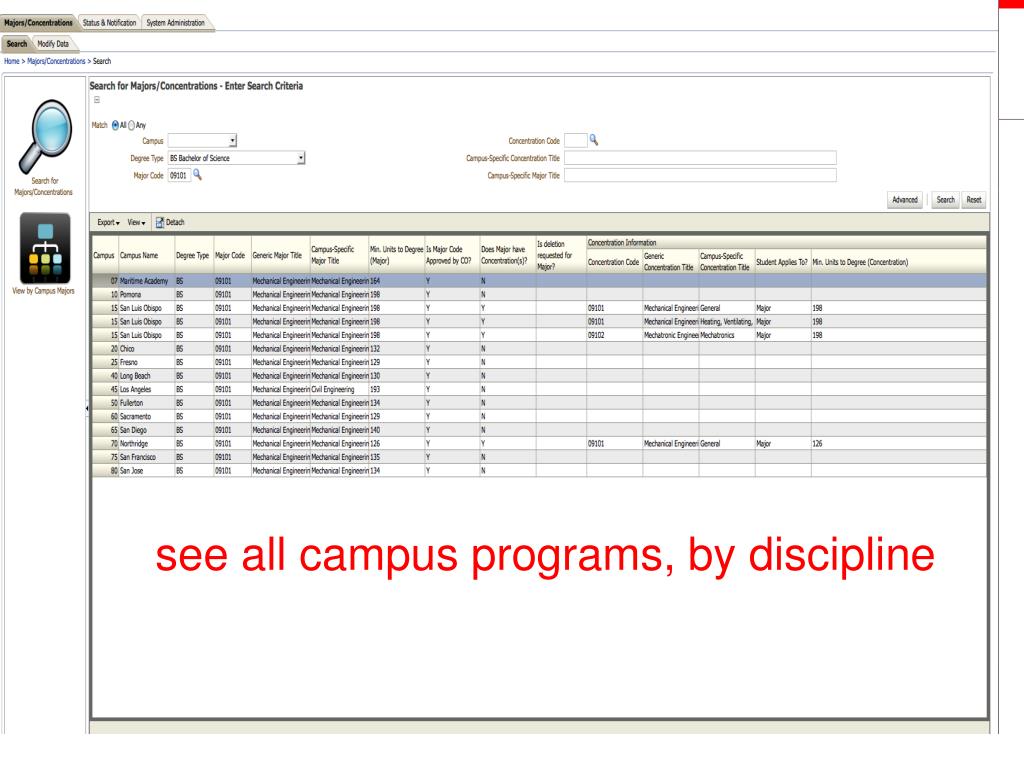Switch to System Administration tab
This screenshot has width=1024, height=768.
coord(175,23)
